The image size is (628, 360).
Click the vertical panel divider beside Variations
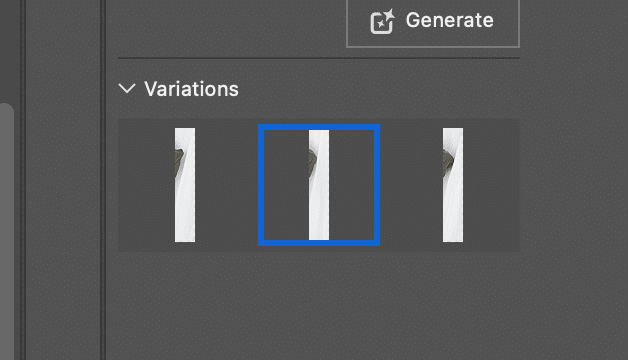point(103,180)
